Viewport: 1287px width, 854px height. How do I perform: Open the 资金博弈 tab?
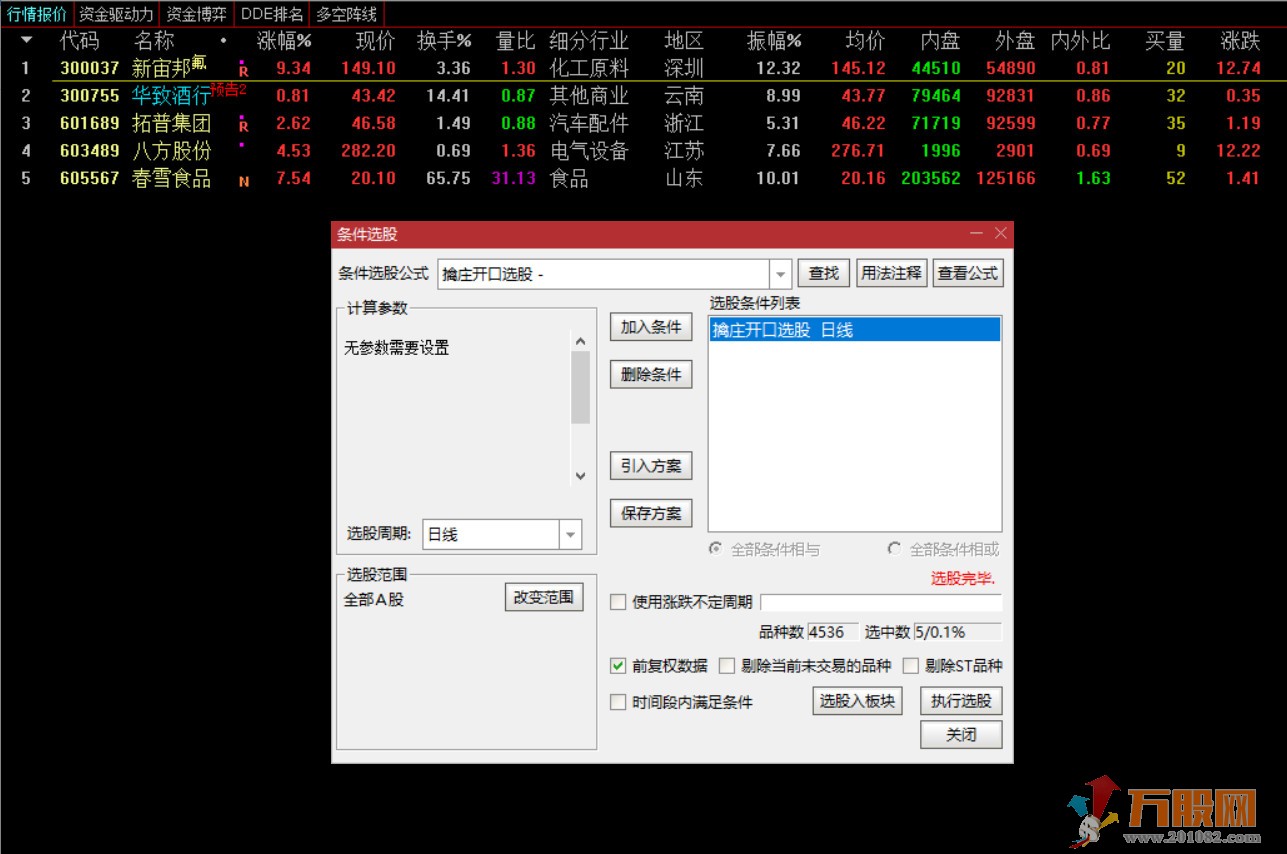196,14
